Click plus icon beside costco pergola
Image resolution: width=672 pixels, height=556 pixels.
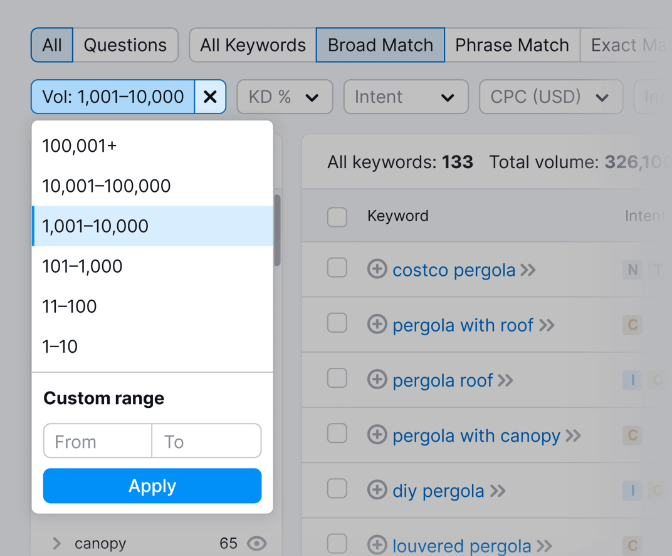pyautogui.click(x=377, y=269)
